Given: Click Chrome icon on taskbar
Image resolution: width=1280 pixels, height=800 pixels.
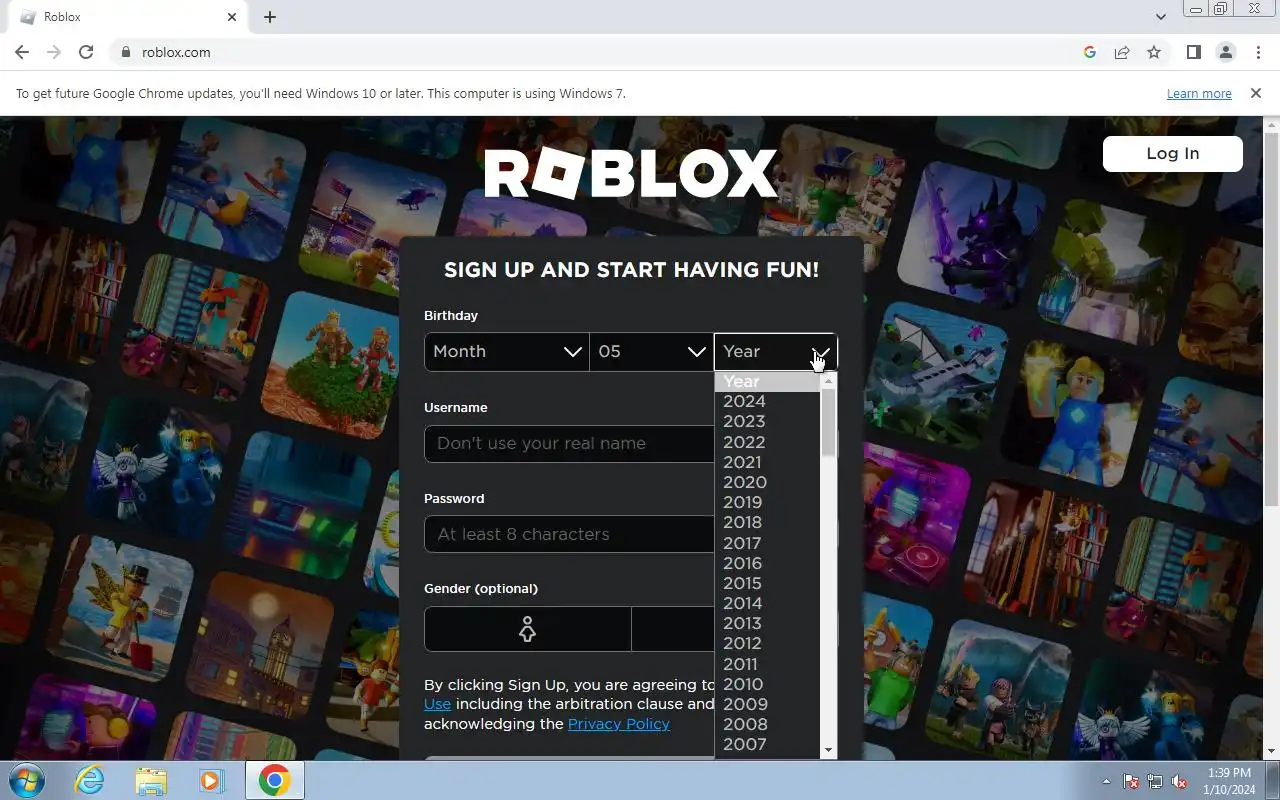Looking at the screenshot, I should tap(274, 780).
